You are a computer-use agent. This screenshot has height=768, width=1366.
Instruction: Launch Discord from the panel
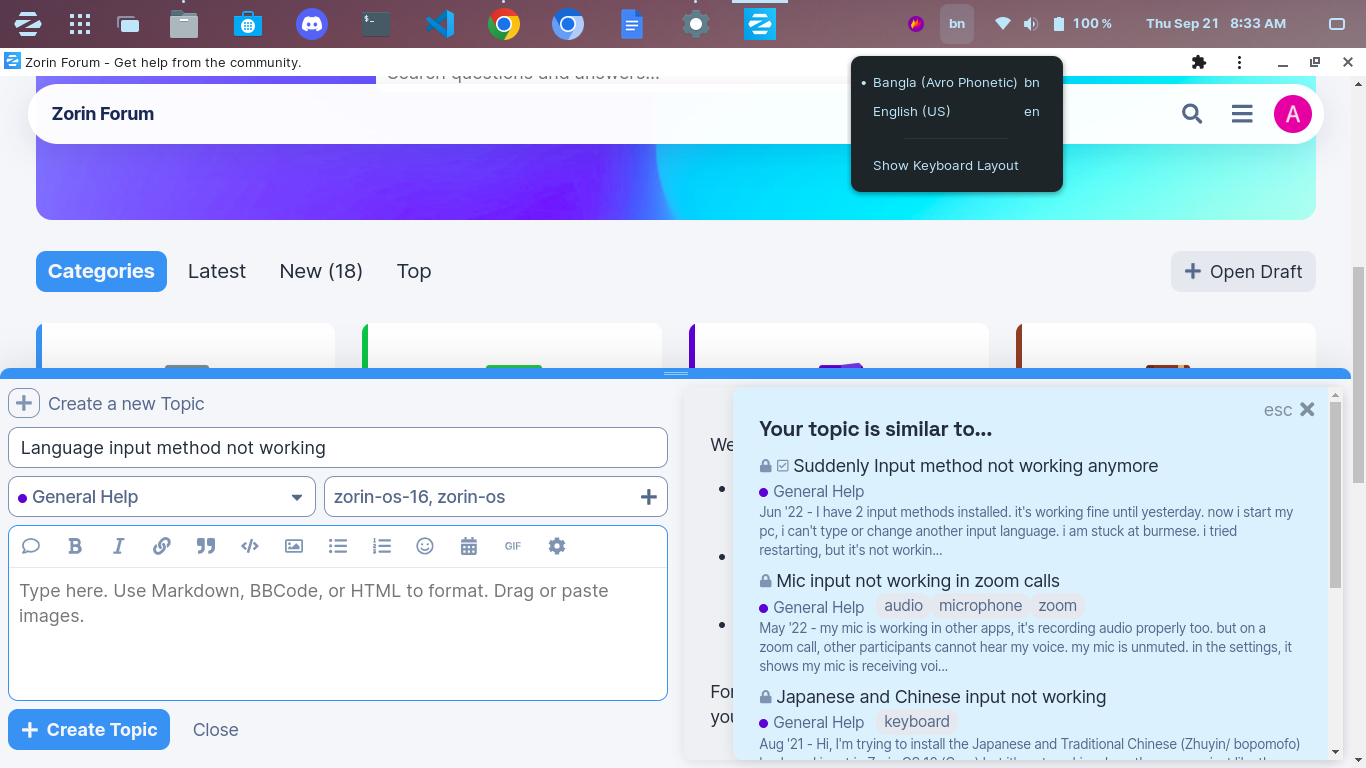click(x=312, y=24)
